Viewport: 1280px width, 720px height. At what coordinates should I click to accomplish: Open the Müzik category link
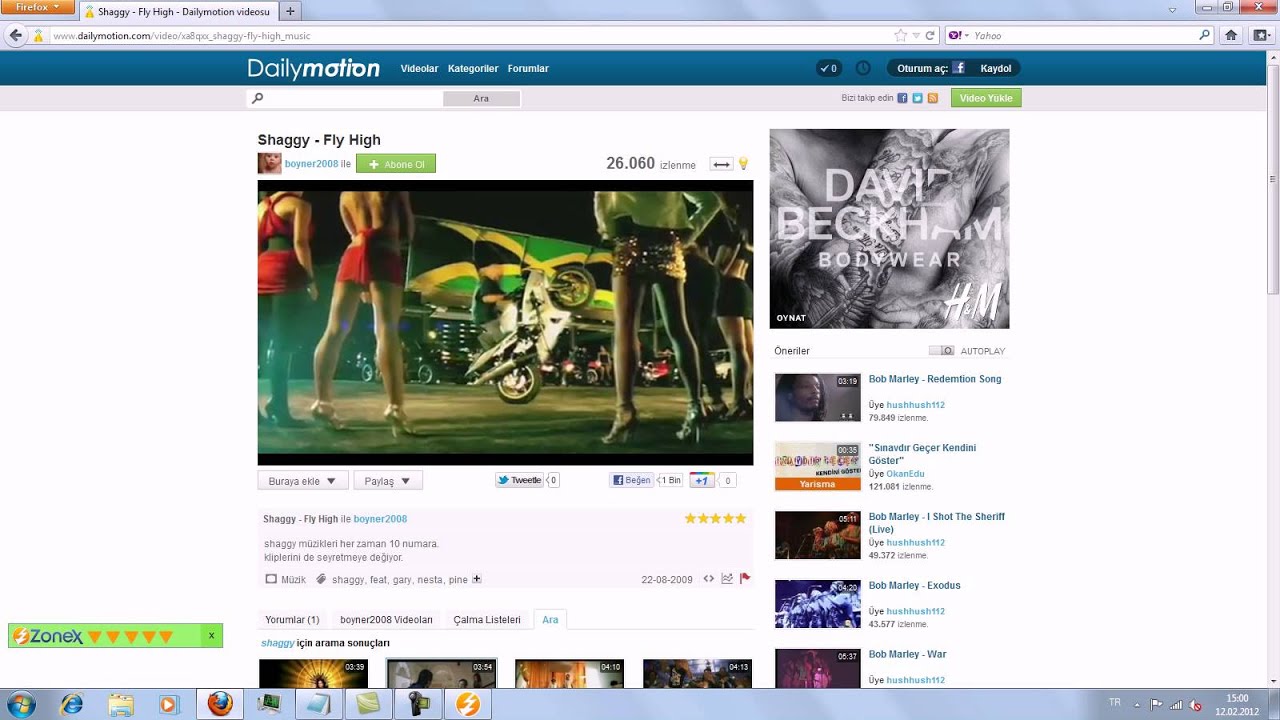(293, 579)
